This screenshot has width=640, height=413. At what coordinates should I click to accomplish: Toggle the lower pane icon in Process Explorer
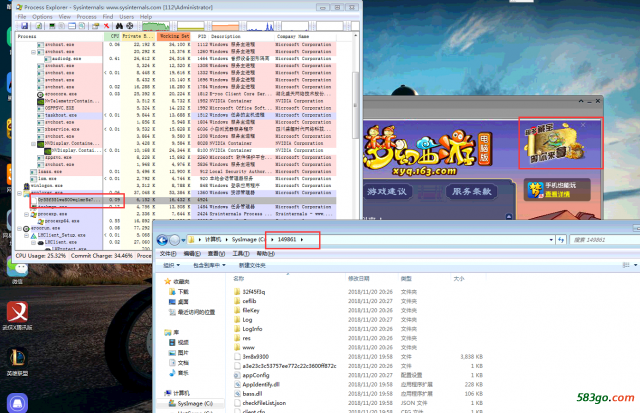tap(72, 26)
